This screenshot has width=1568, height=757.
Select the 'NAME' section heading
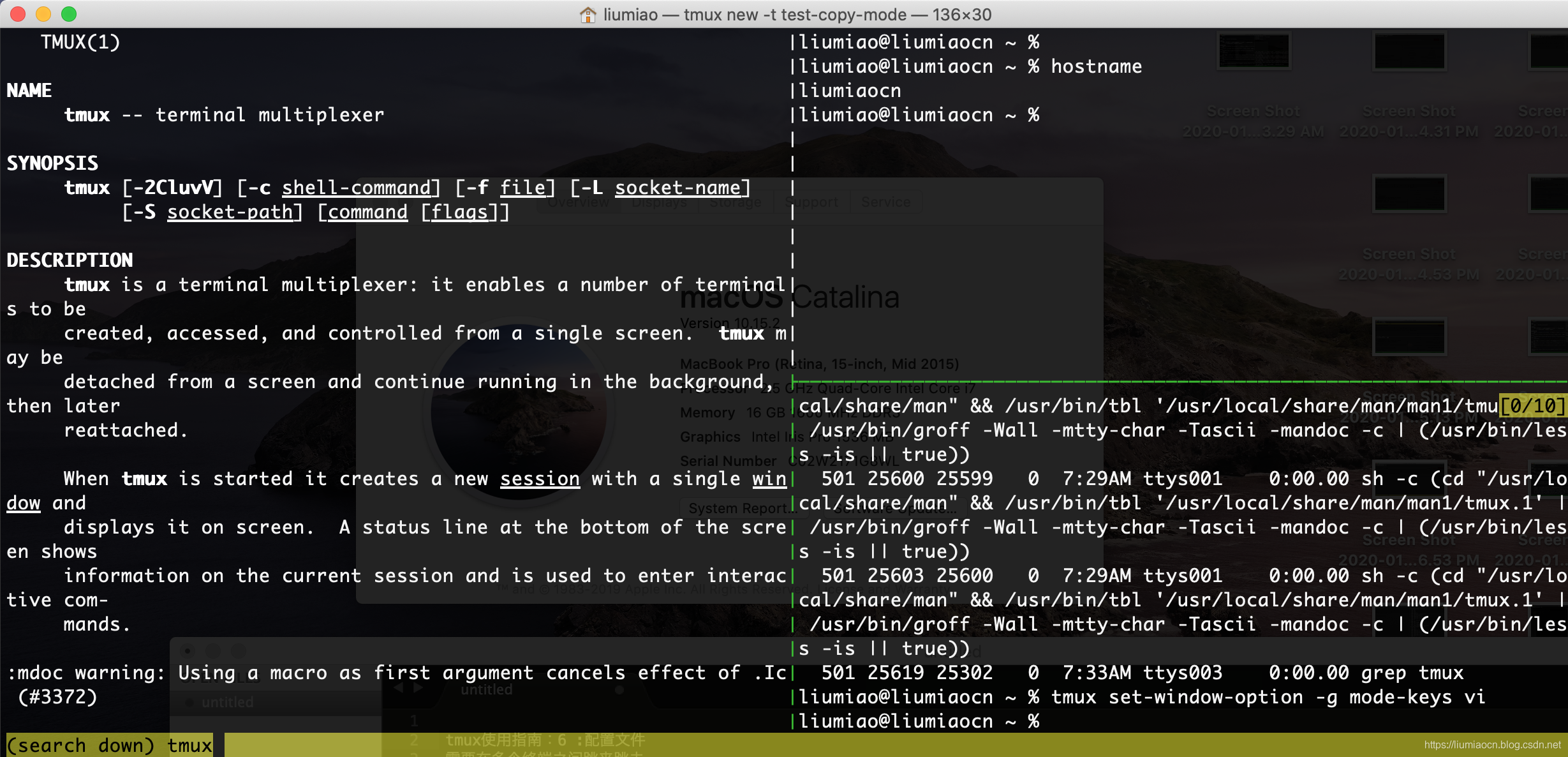click(29, 91)
